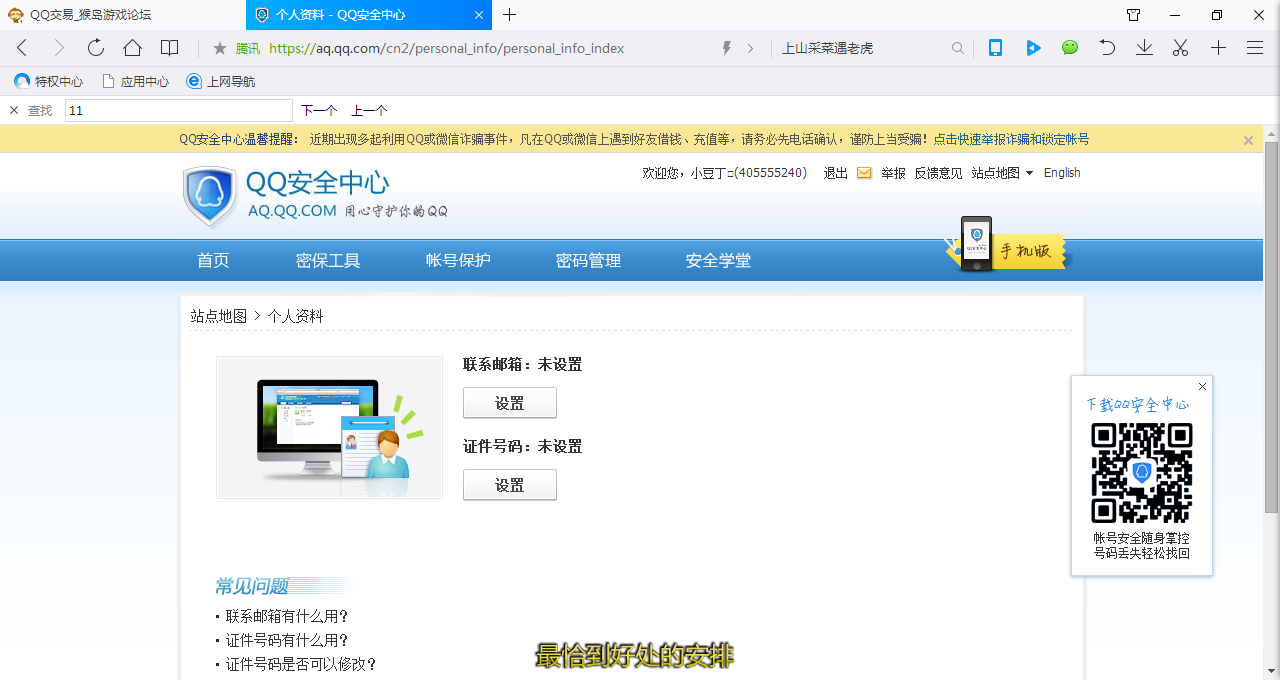
Task: Open the FAQ 证件号码是否可以修改？
Action: [301, 664]
